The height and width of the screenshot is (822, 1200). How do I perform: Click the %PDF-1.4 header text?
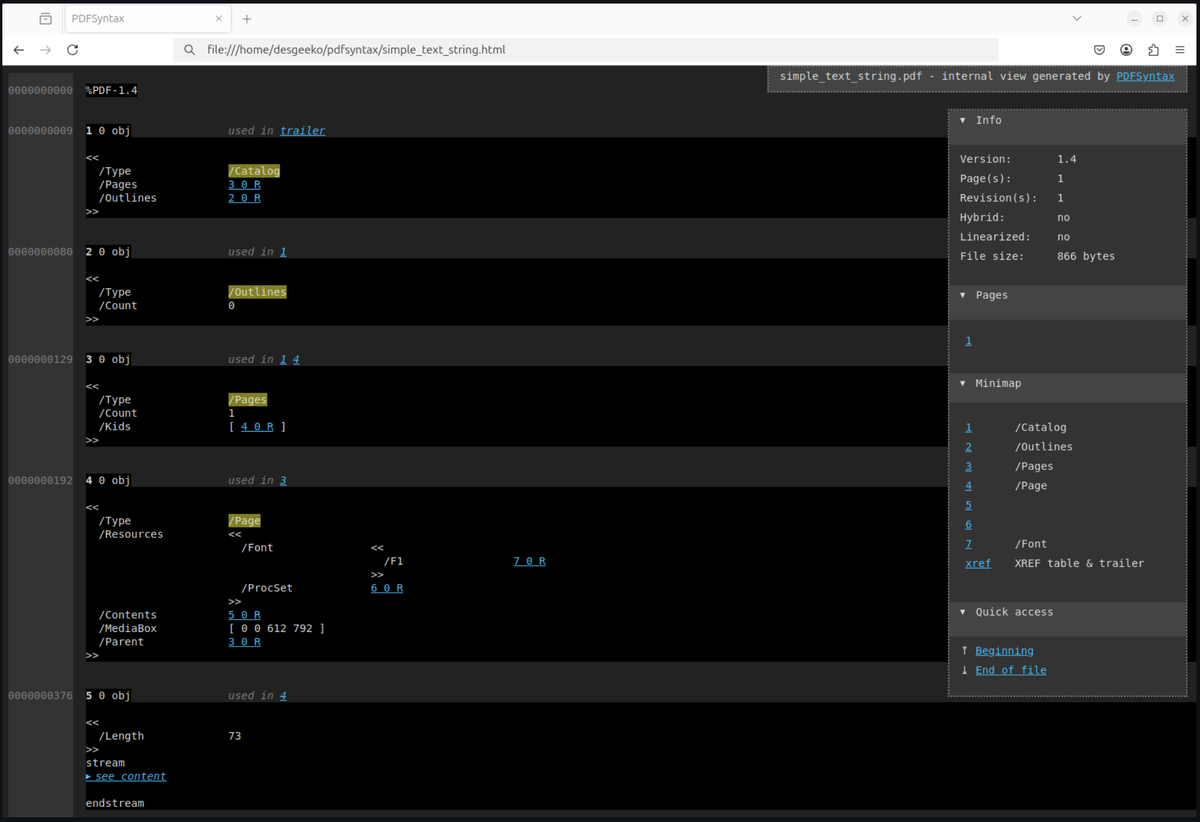coord(112,90)
